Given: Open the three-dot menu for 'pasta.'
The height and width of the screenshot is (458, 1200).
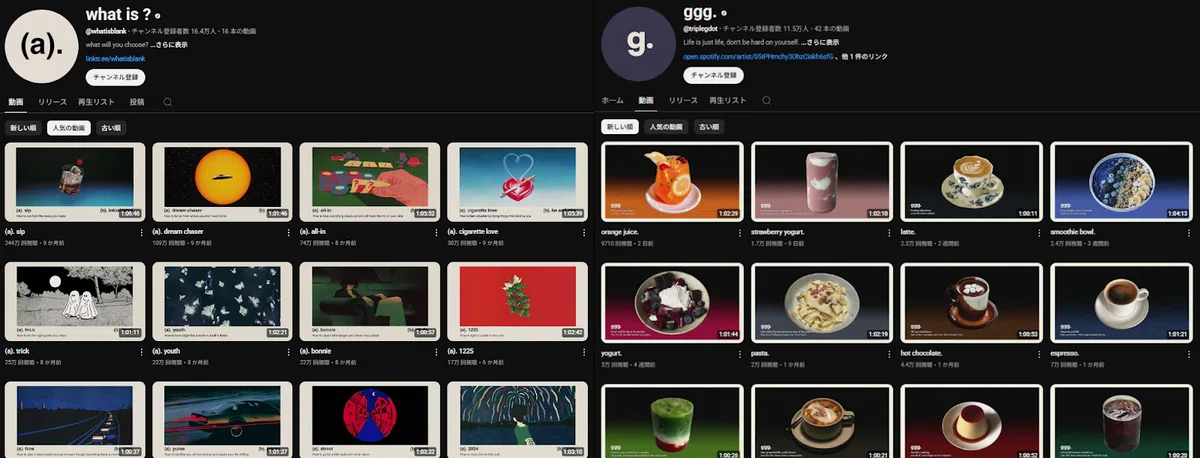Looking at the screenshot, I should pos(889,354).
